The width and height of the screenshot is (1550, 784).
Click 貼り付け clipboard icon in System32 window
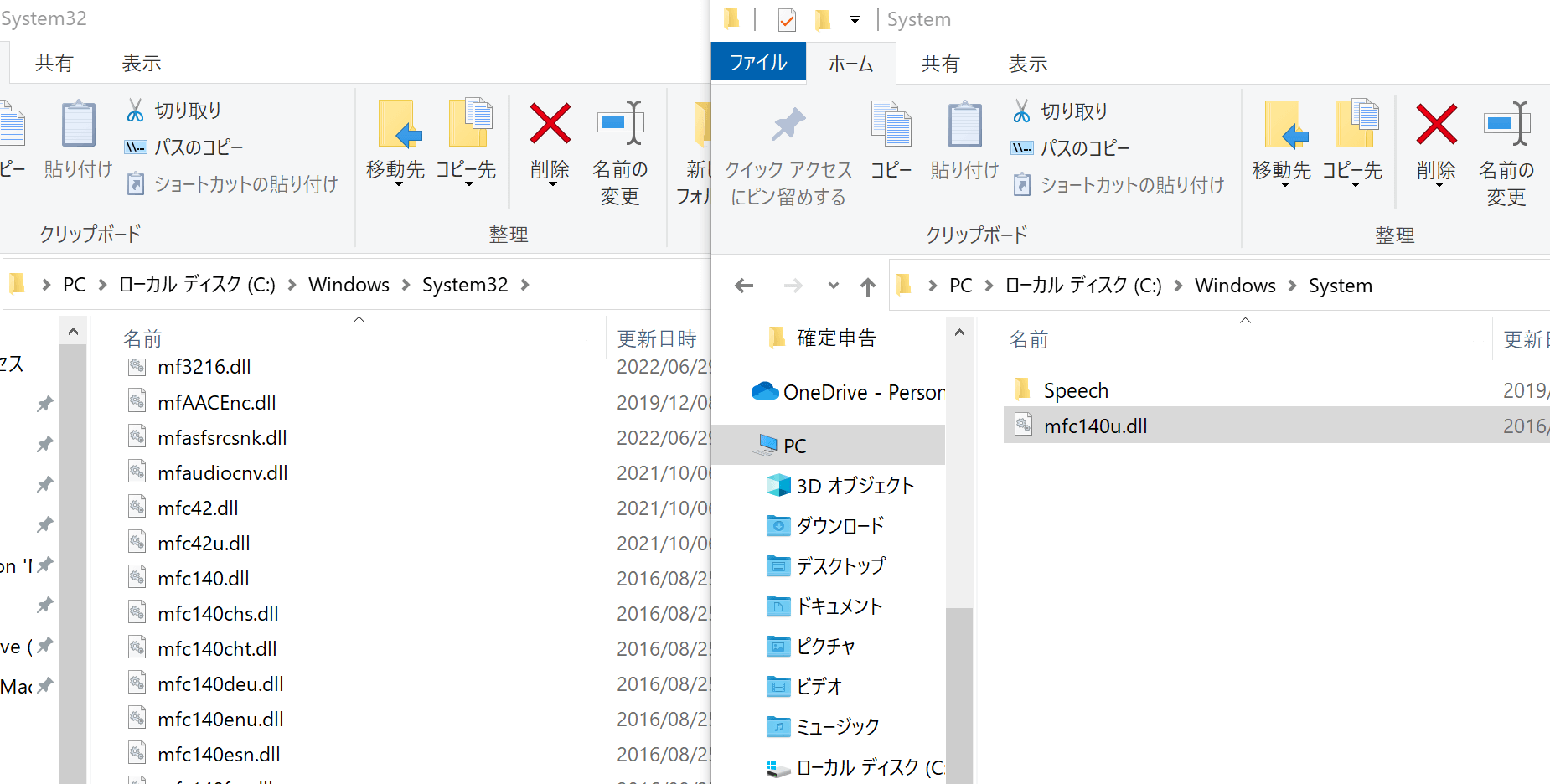pos(79,125)
